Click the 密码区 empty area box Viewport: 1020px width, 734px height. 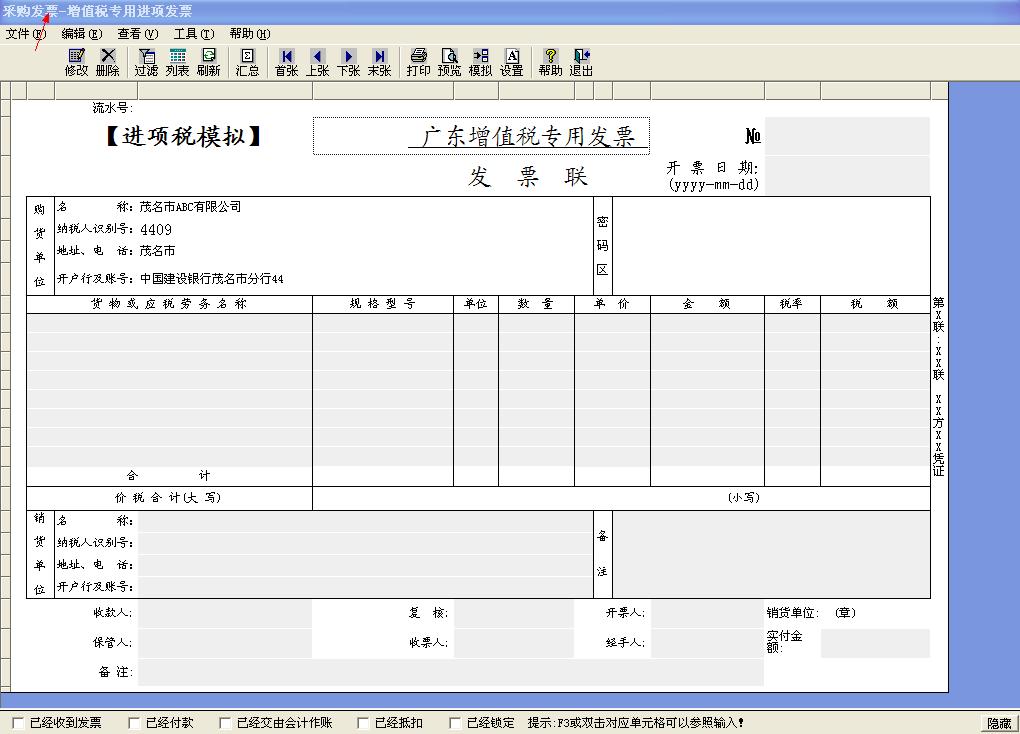[772, 246]
